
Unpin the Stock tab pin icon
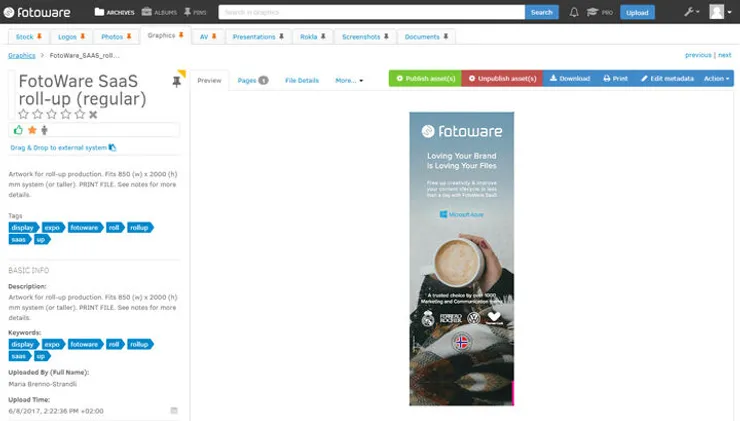39,36
